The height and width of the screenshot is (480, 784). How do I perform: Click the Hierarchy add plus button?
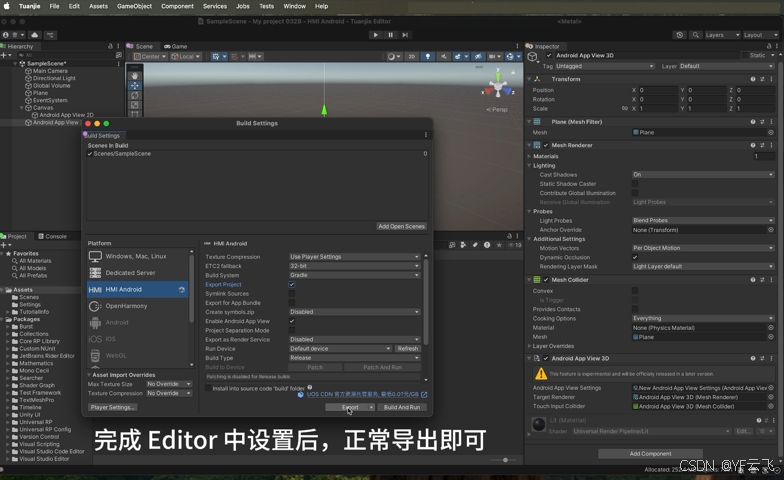pyautogui.click(x=4, y=55)
